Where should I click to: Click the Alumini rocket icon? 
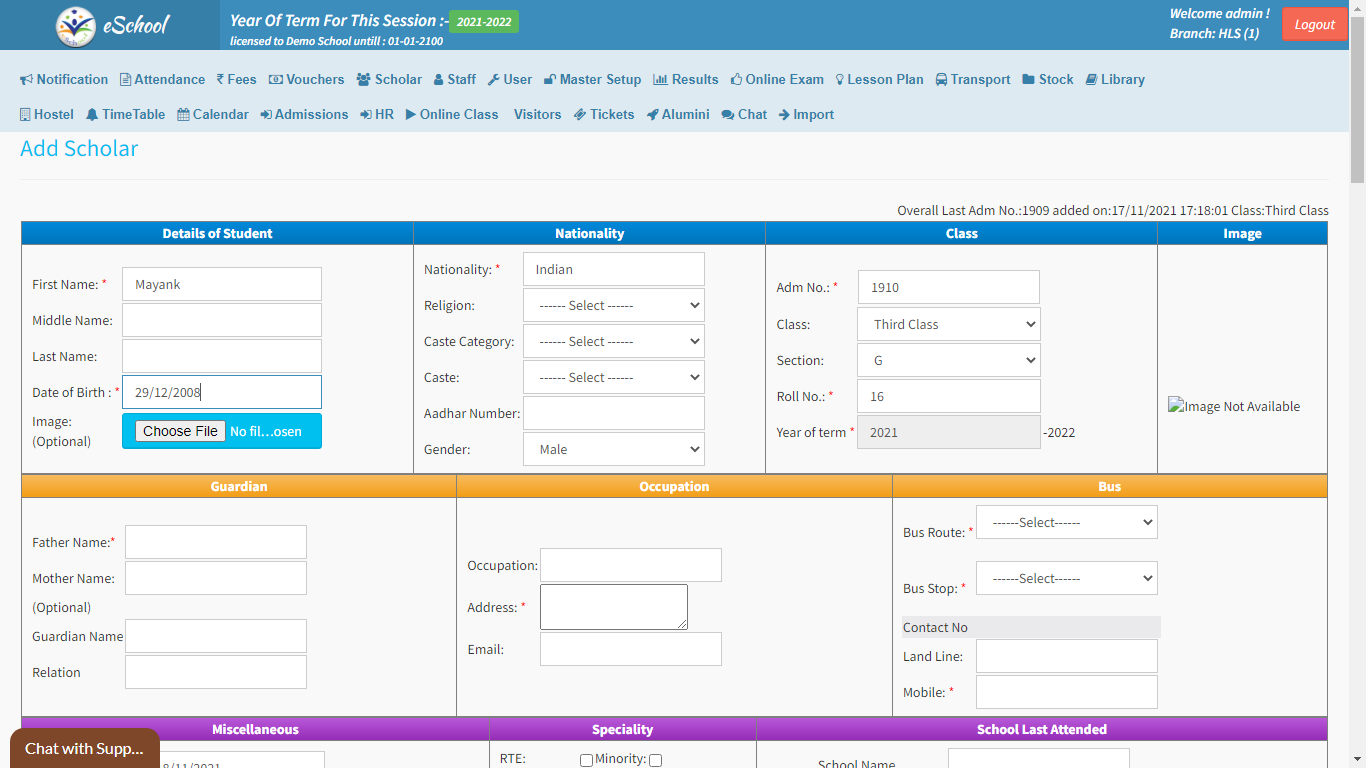click(x=653, y=115)
